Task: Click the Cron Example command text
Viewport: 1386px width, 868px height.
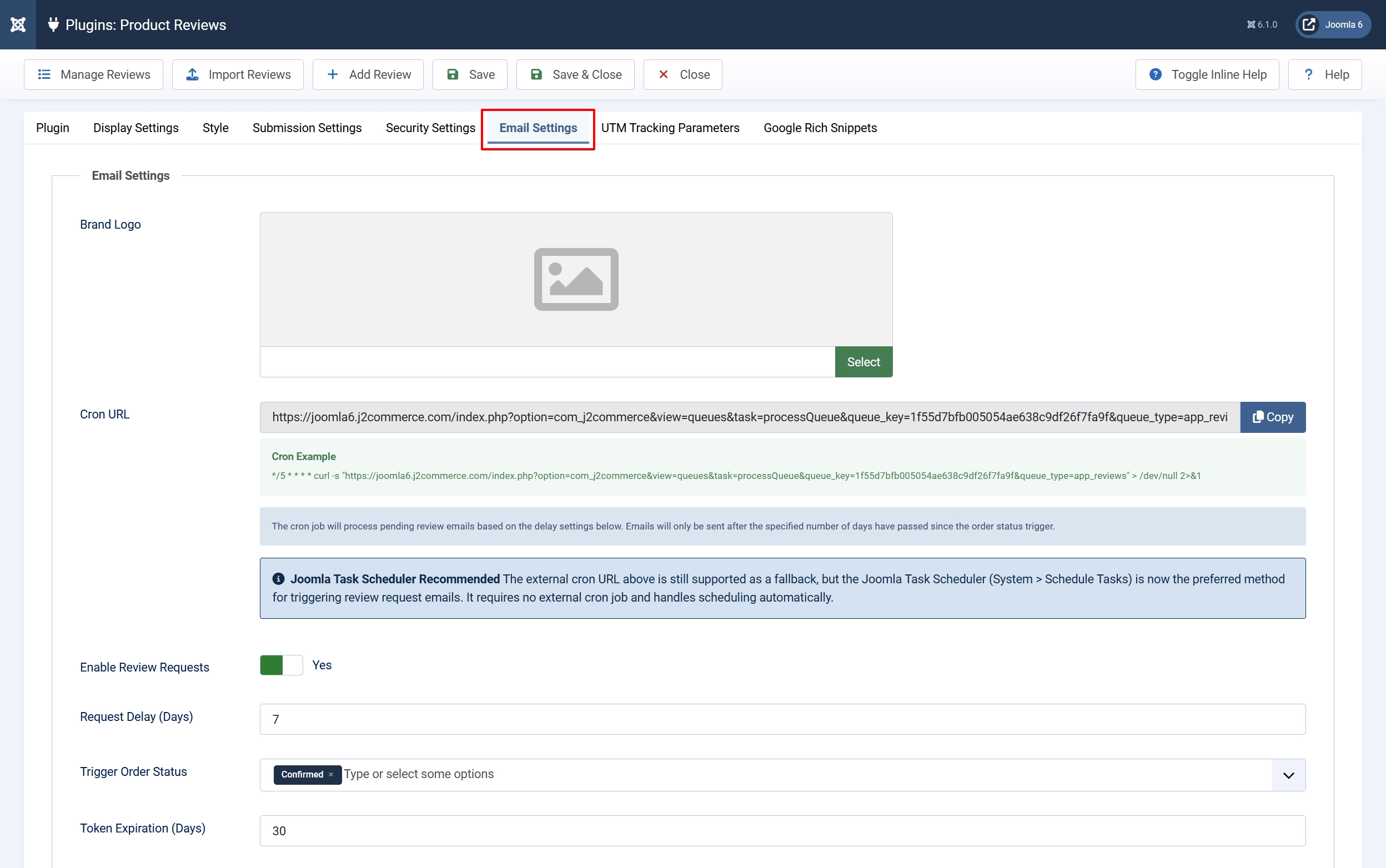Action: coord(736,476)
